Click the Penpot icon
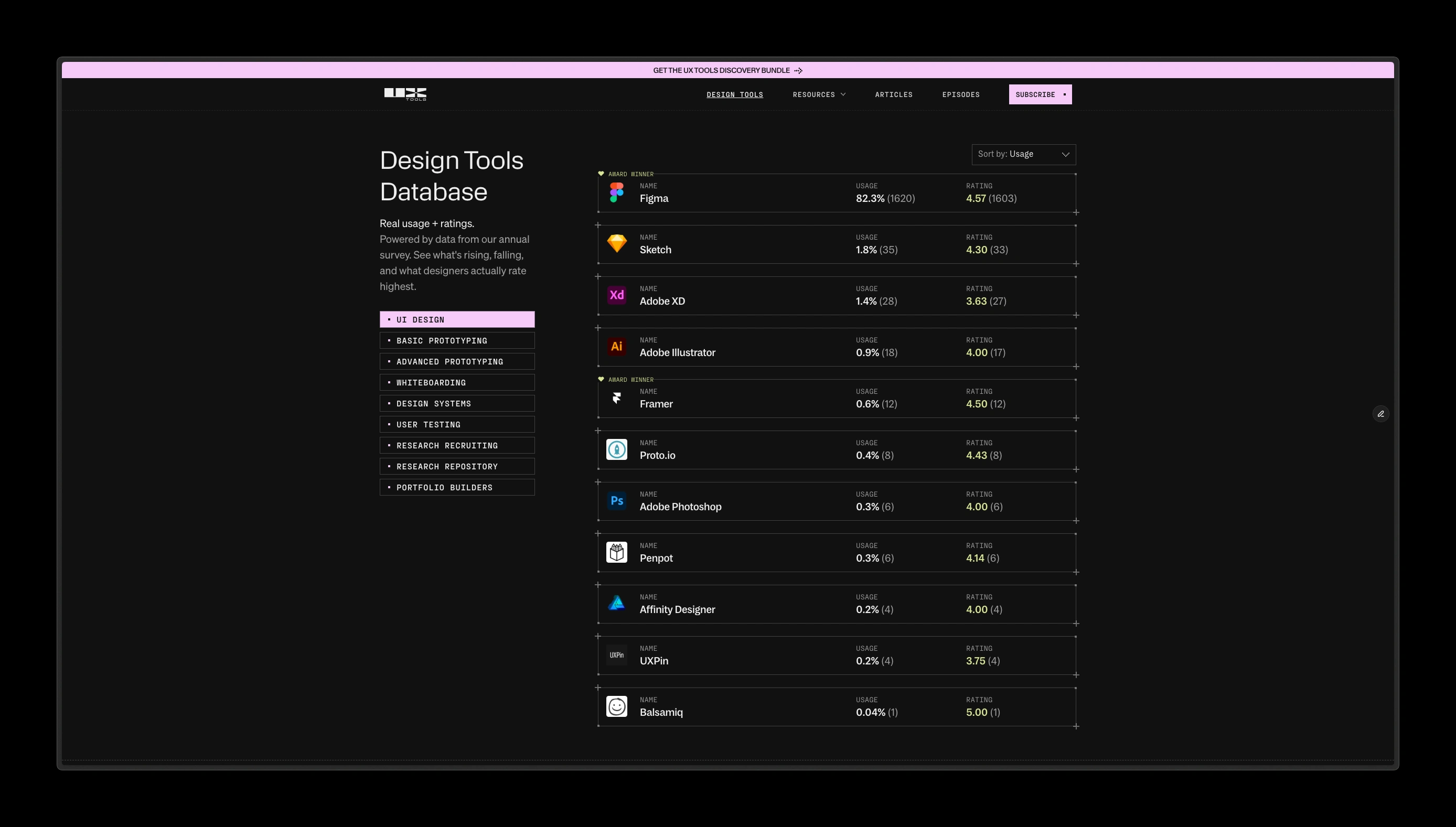The height and width of the screenshot is (827, 1456). [x=616, y=552]
